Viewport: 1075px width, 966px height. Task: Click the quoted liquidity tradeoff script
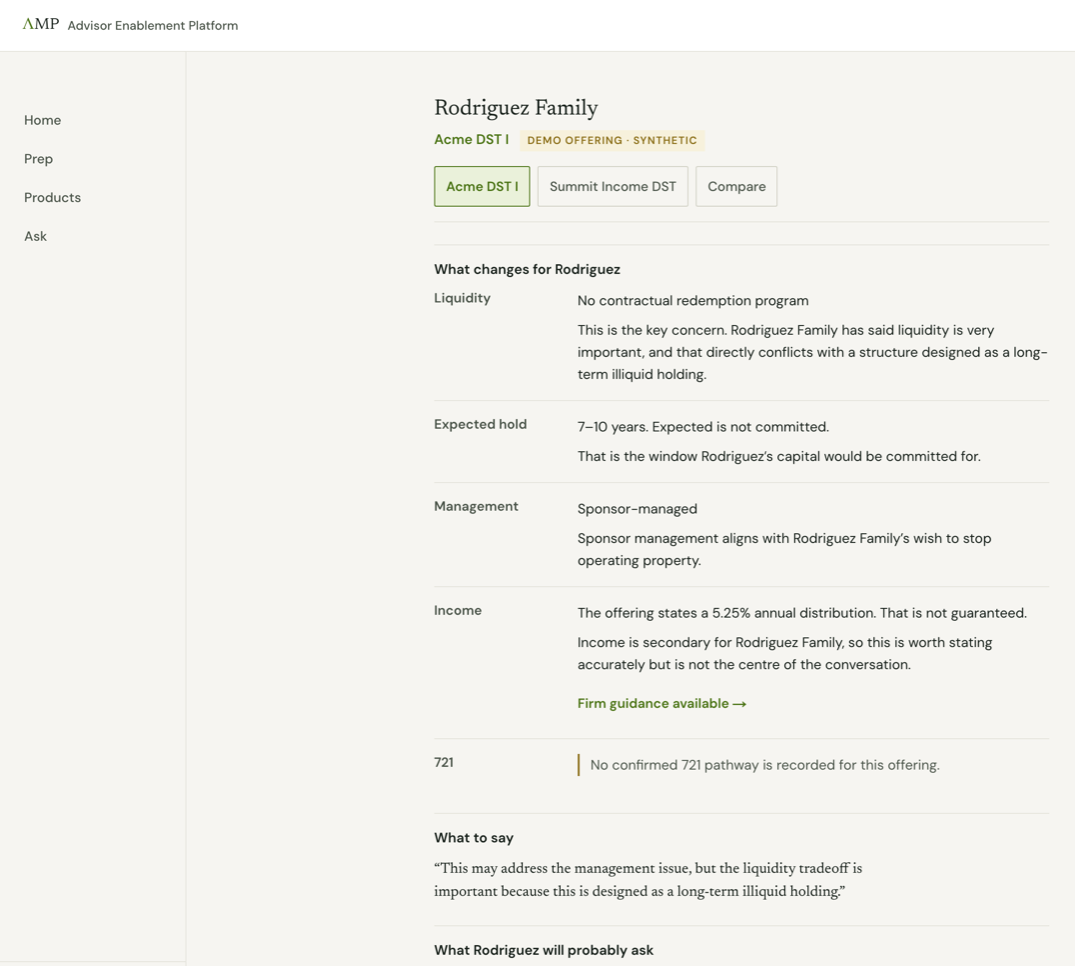pyautogui.click(x=648, y=880)
